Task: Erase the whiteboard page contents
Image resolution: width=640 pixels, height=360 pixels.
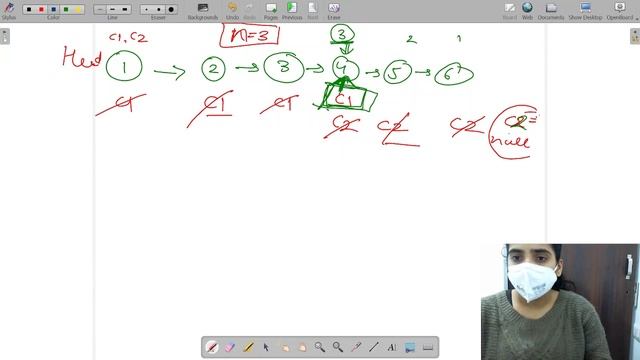Action: tap(334, 11)
